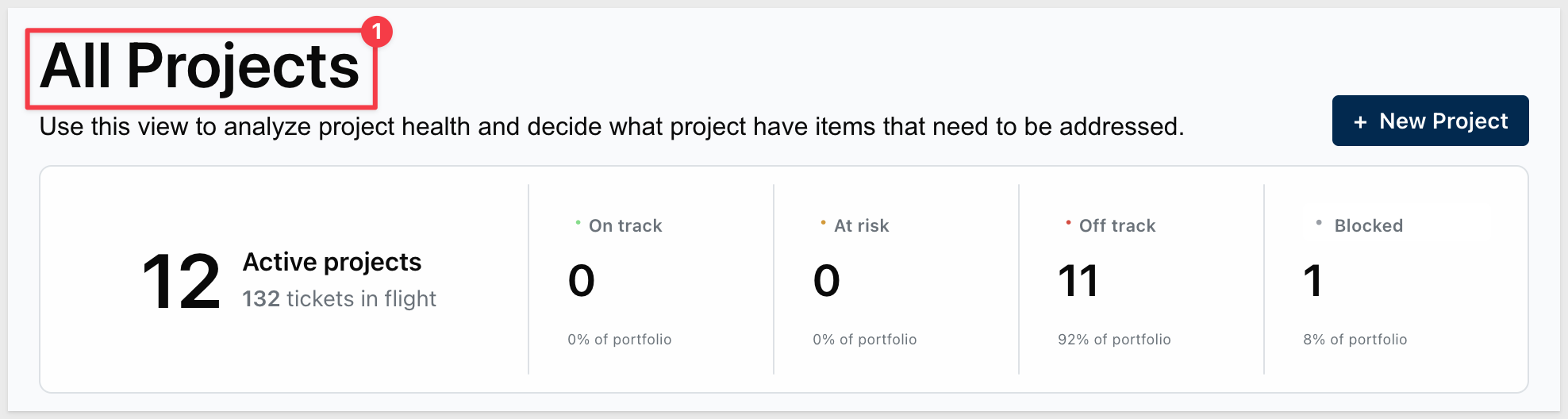Viewport: 1568px width, 419px height.
Task: Click the New Project button
Action: [x=1430, y=121]
